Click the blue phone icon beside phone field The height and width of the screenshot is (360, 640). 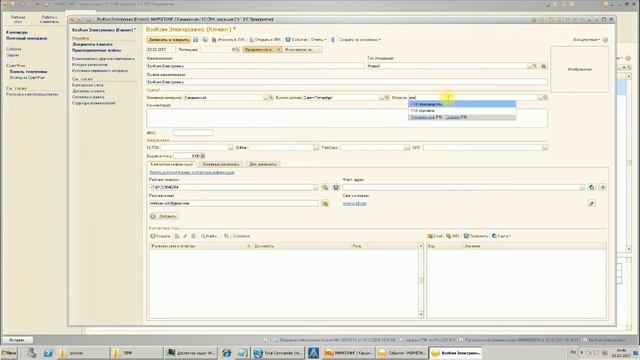(x=336, y=187)
